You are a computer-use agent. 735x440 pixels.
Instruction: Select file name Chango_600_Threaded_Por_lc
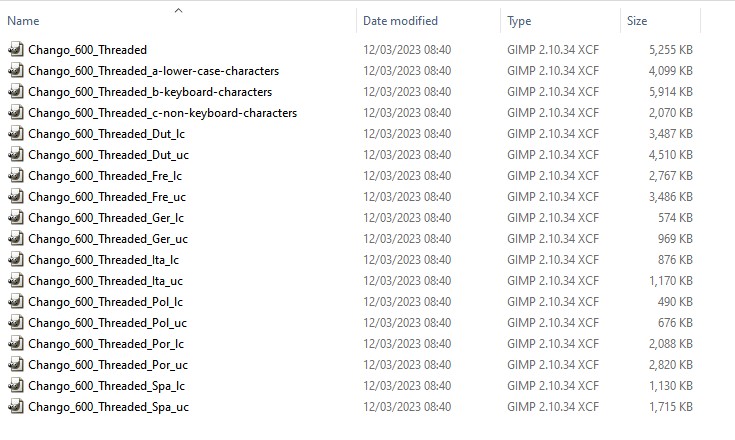(x=106, y=344)
